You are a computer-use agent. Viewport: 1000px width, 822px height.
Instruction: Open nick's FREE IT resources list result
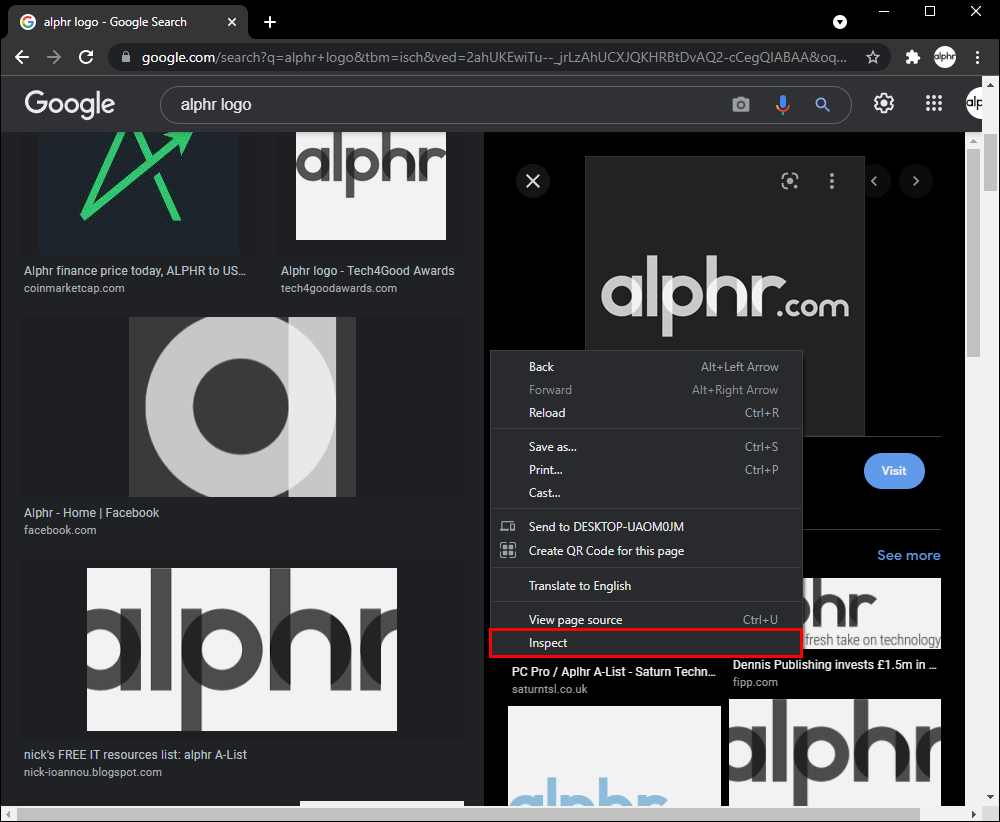coord(135,755)
